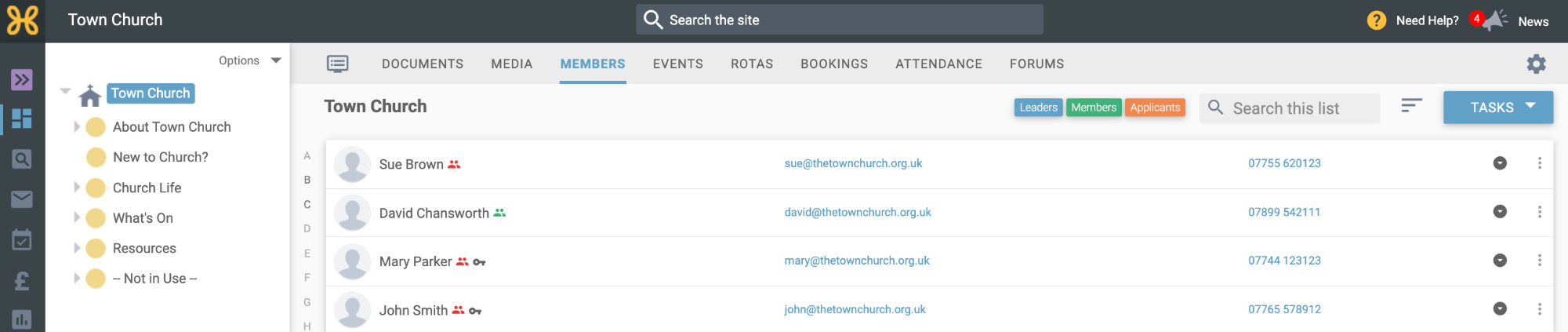Toggle the Applicants filter tag
Image resolution: width=1568 pixels, height=332 pixels.
(x=1155, y=108)
